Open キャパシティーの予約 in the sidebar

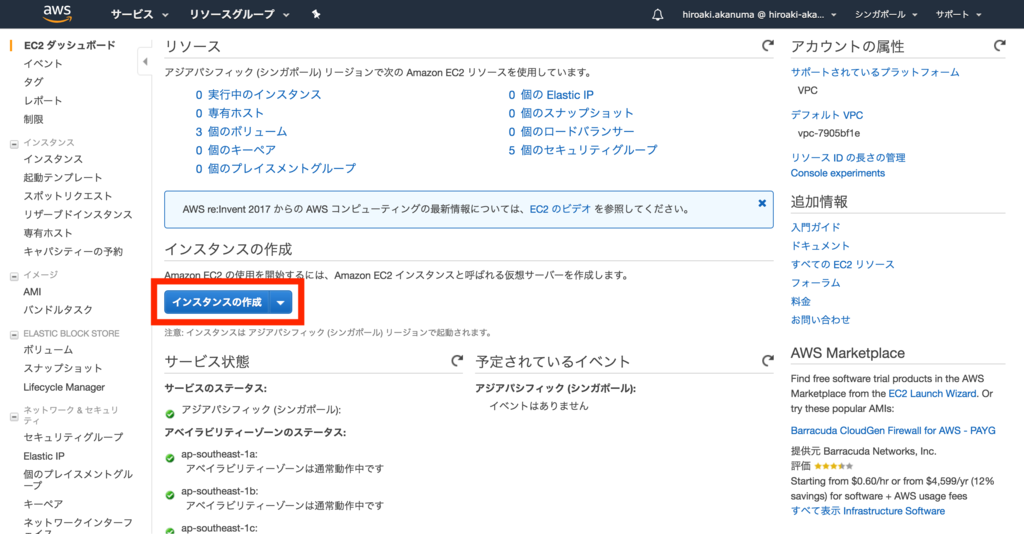click(73, 251)
